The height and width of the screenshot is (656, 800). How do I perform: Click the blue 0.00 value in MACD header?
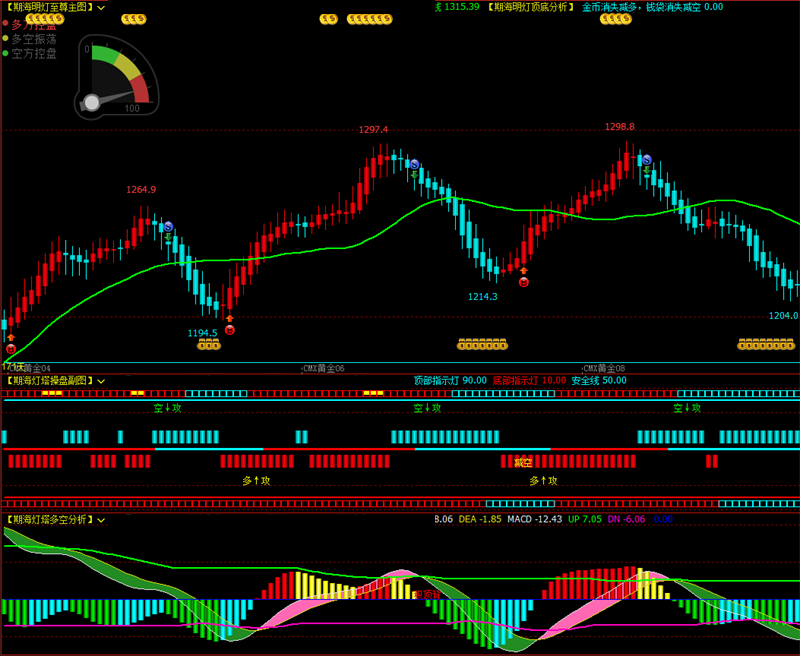pos(663,519)
